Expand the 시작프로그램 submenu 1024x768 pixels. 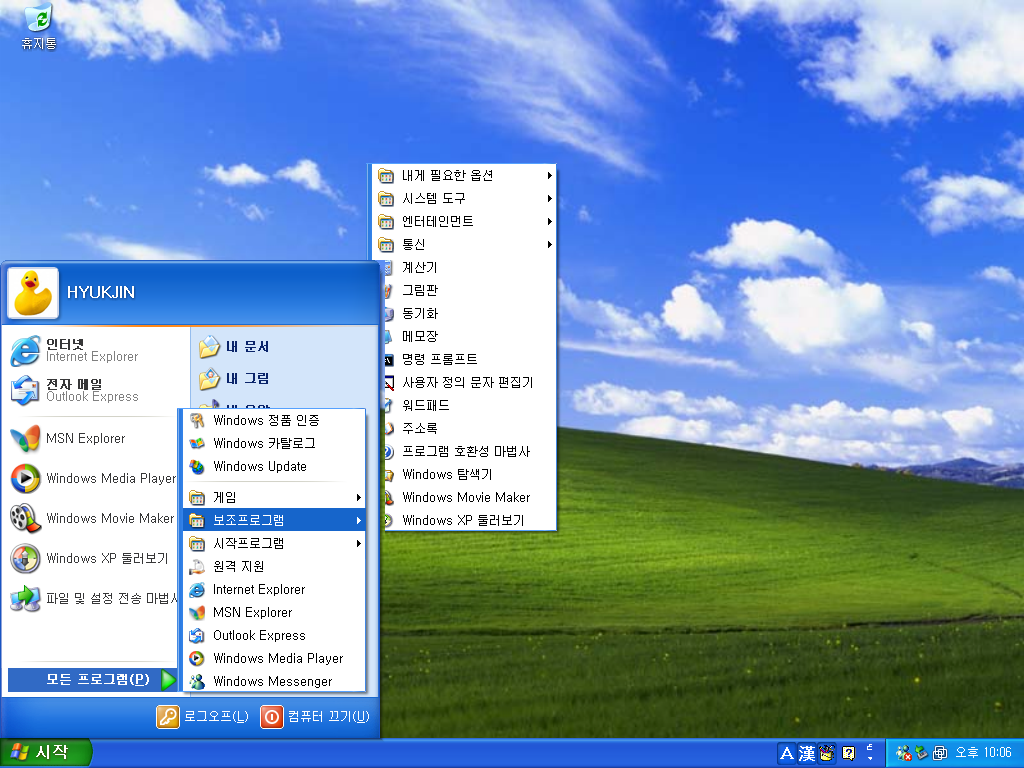tap(274, 543)
